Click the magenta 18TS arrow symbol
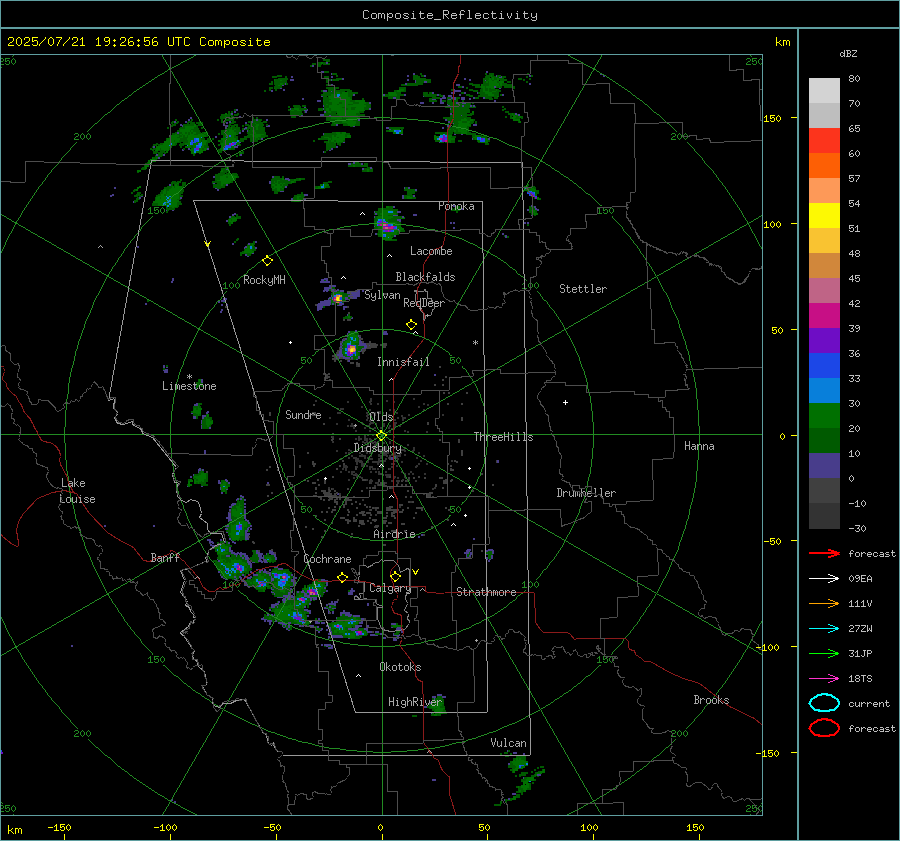Image resolution: width=900 pixels, height=841 pixels. (x=824, y=679)
